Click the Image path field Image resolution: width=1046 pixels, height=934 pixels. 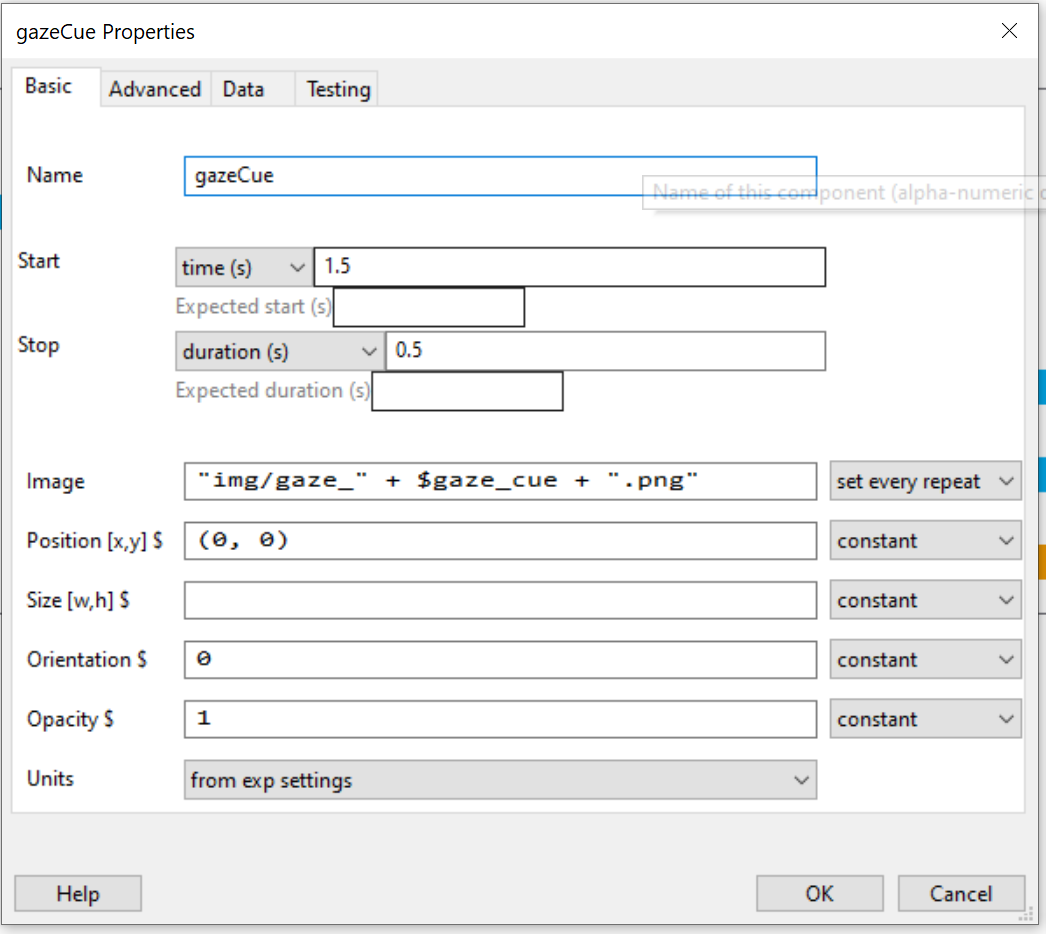point(500,481)
